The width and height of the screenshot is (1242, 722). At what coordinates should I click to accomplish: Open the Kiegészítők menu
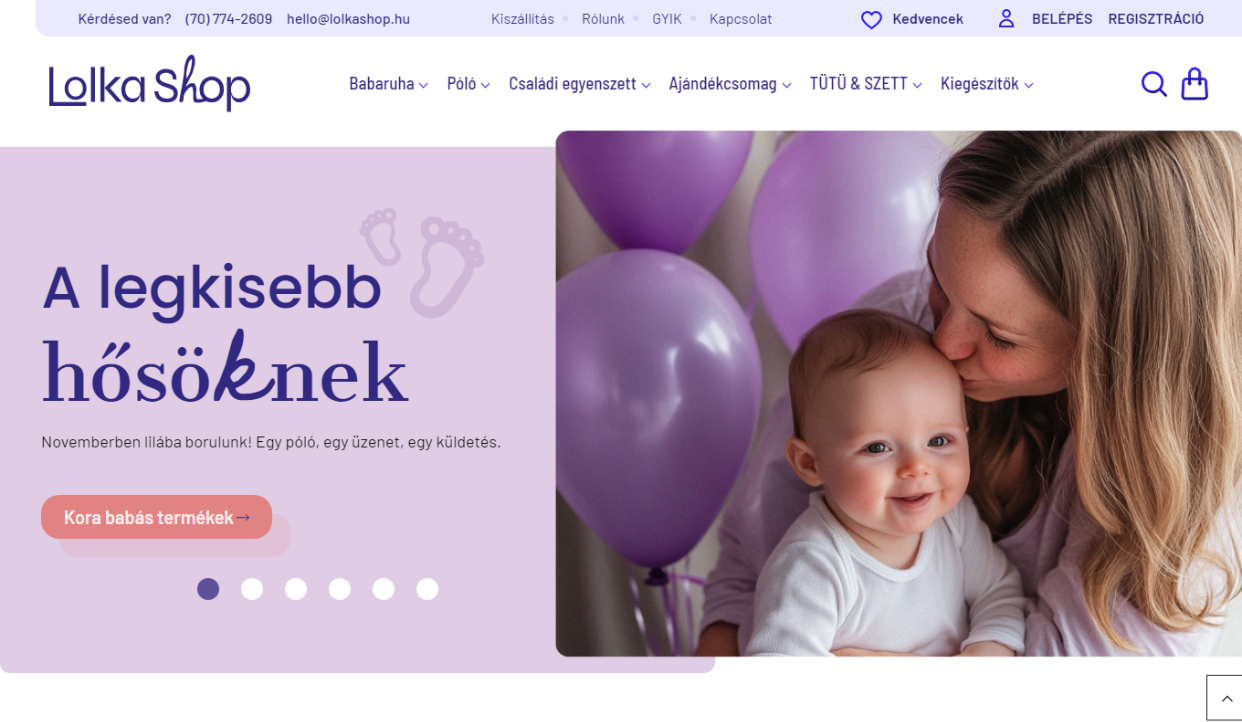click(987, 84)
